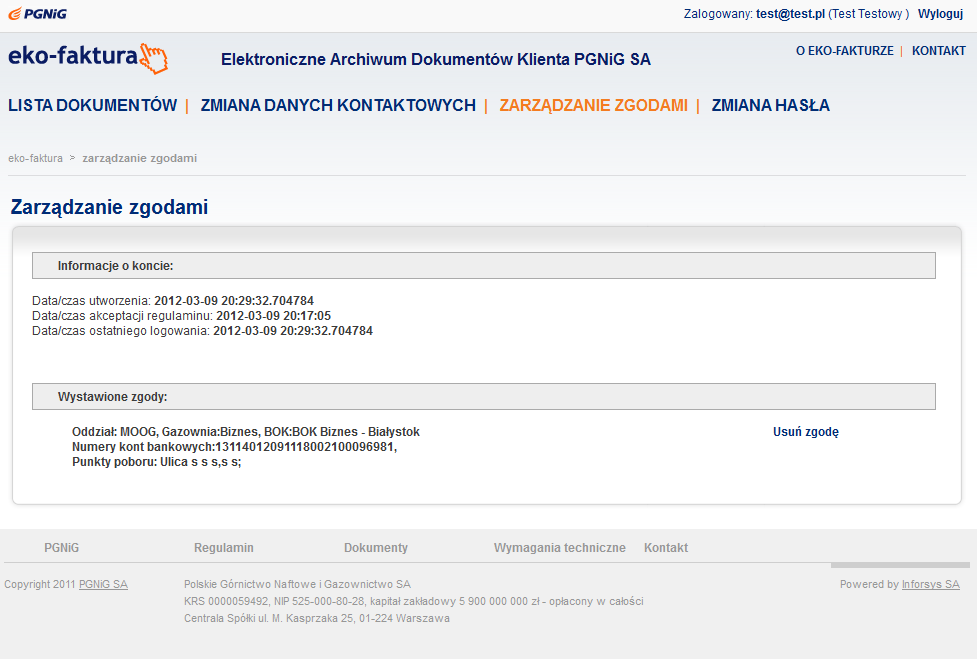The width and height of the screenshot is (977, 671).
Task: Follow the PGNiG SA copyright link
Action: tap(103, 584)
